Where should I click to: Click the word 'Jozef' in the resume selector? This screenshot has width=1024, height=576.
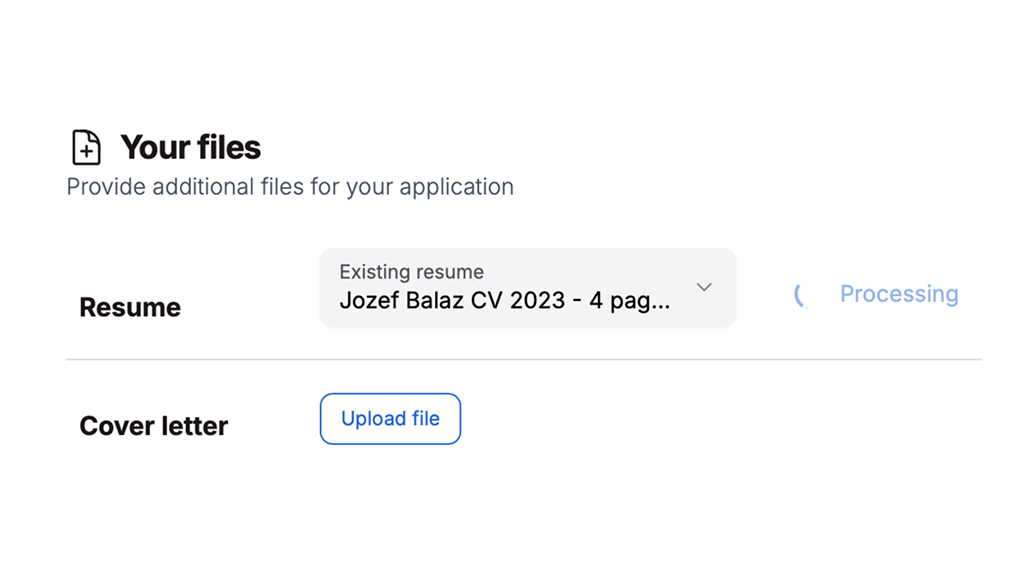coord(369,300)
